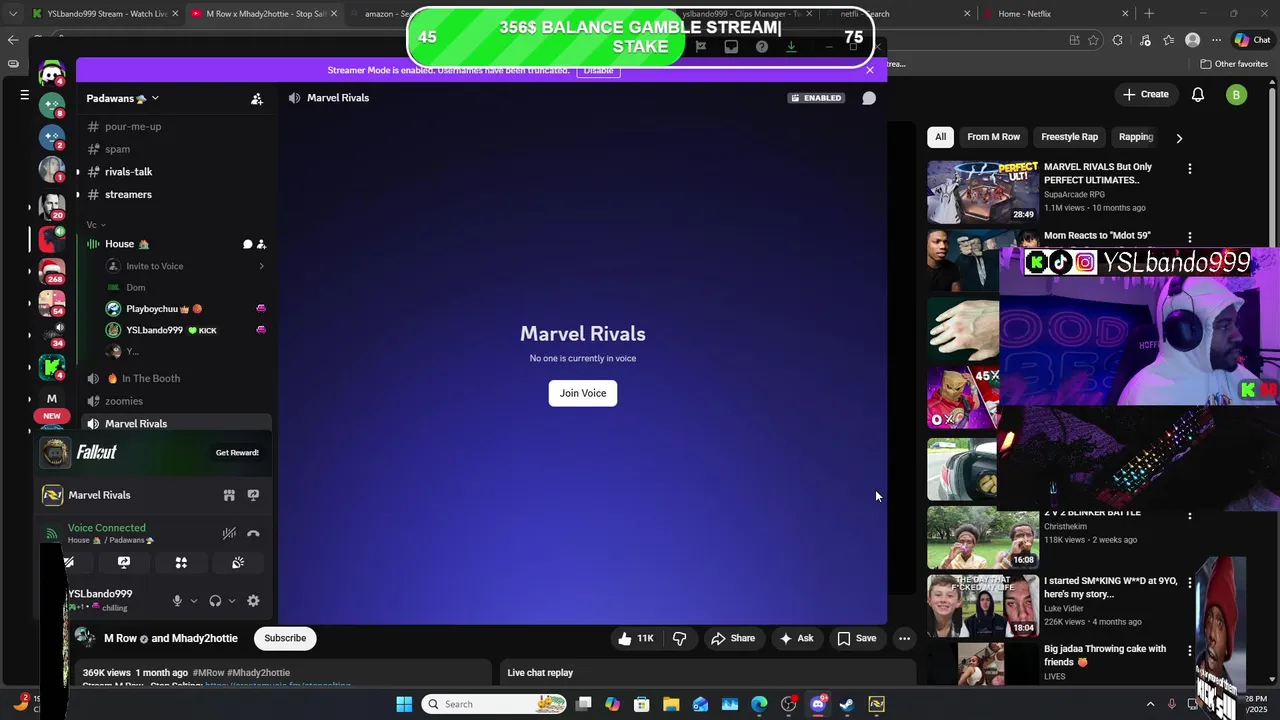
Task: Dislike the YouTube video
Action: pos(680,638)
